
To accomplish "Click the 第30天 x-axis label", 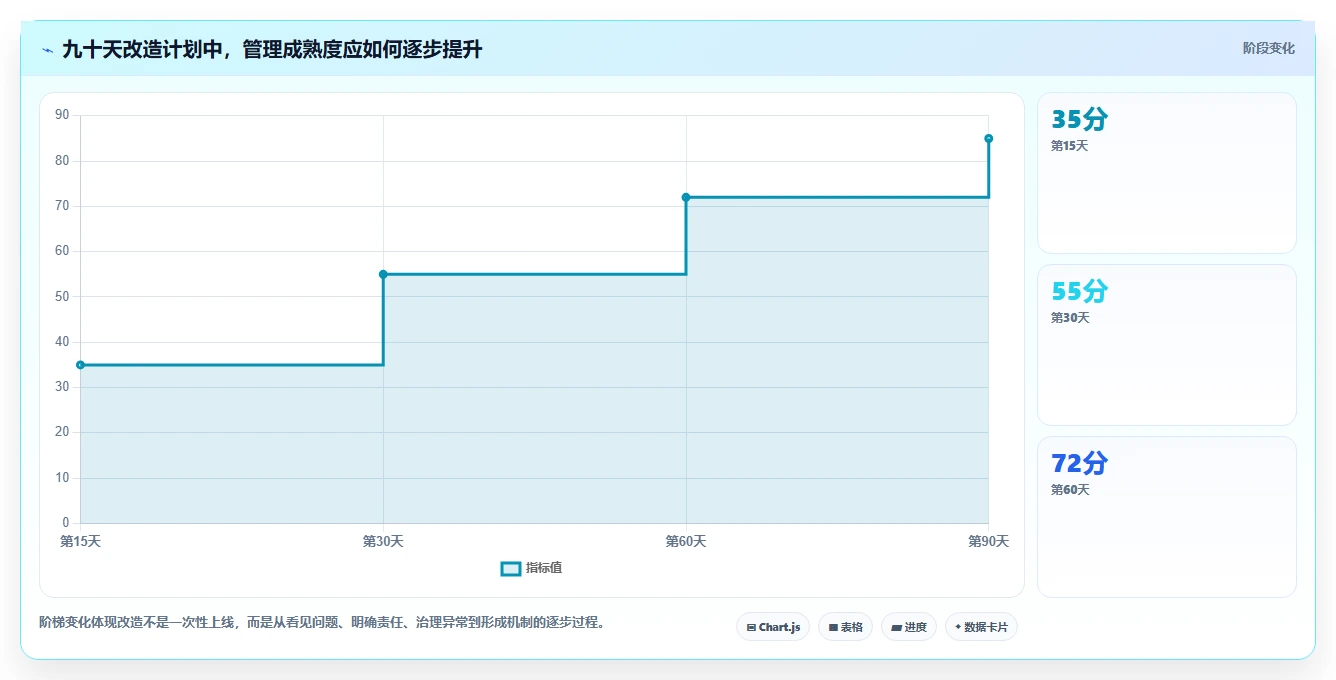I will [383, 541].
